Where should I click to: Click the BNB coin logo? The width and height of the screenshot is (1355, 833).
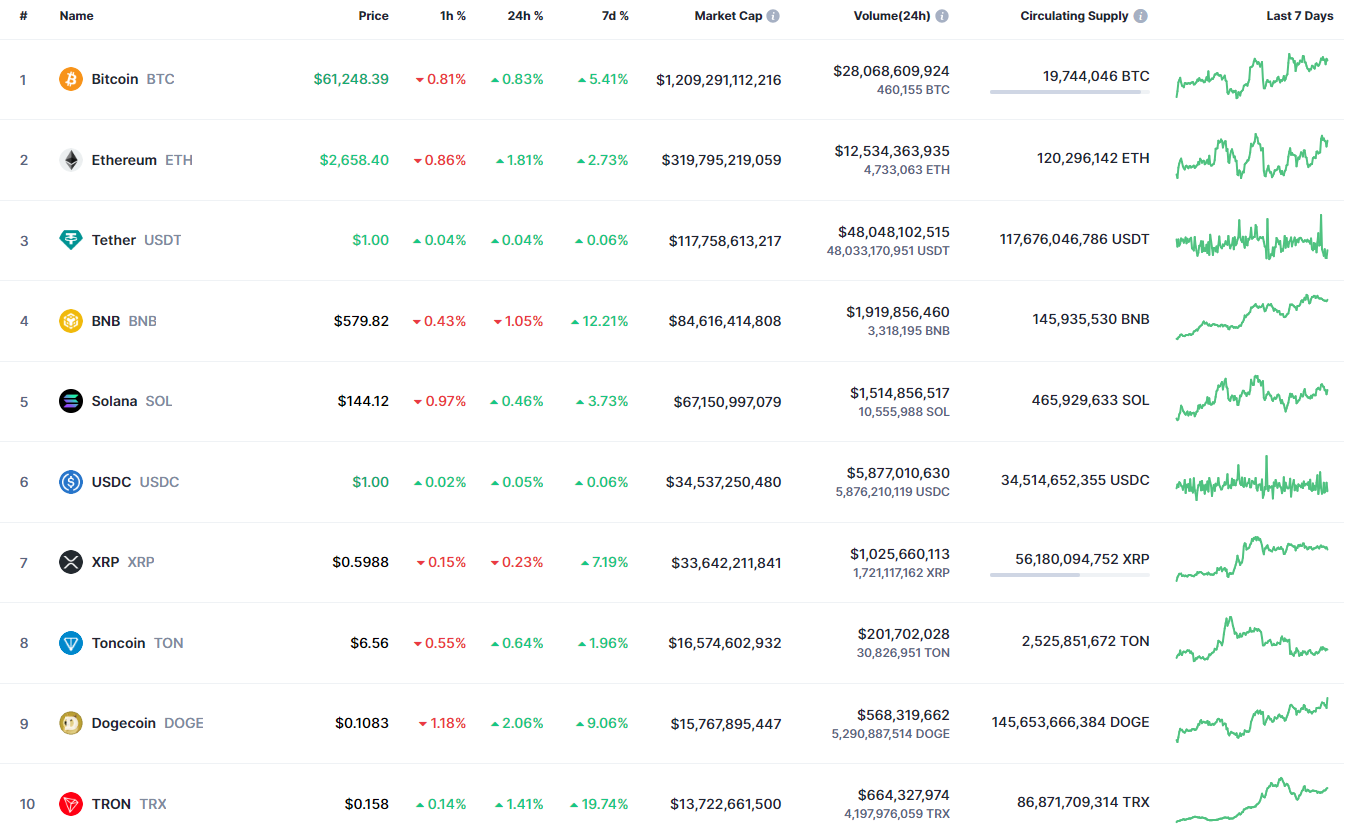point(70,321)
